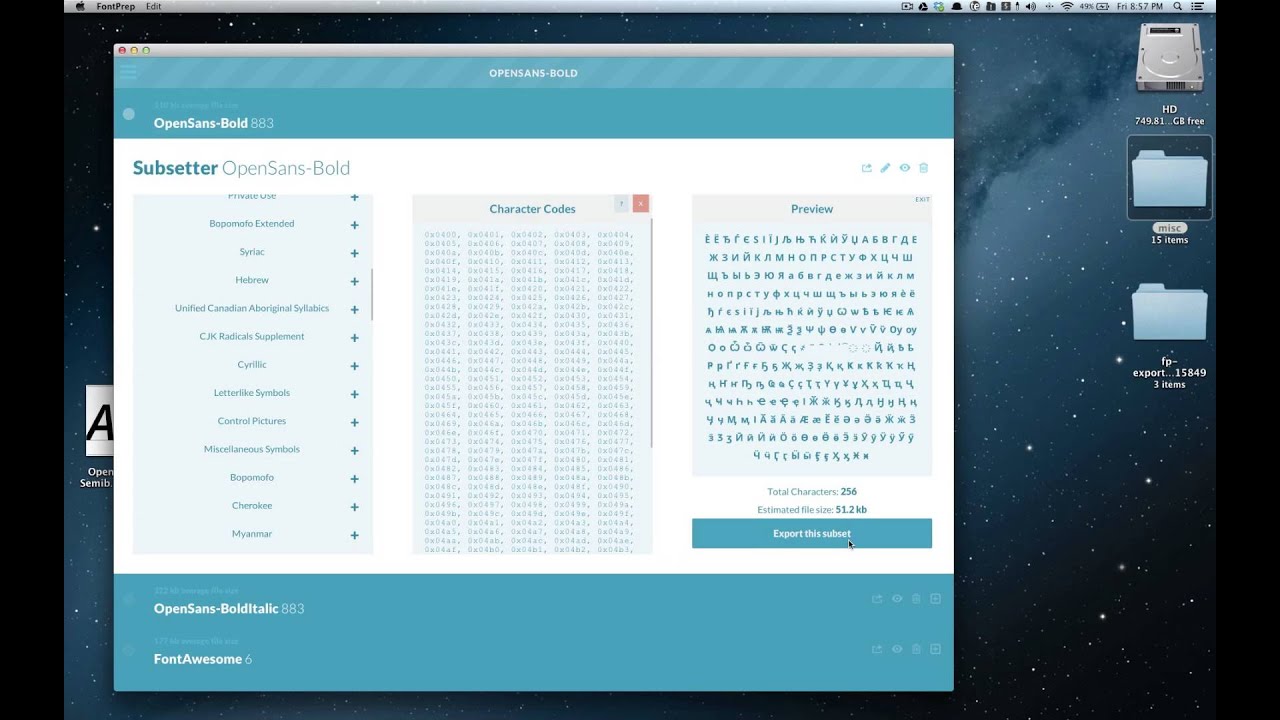Open the OpenSans-Bold 883 font header
This screenshot has height=720, width=1280.
(x=533, y=114)
